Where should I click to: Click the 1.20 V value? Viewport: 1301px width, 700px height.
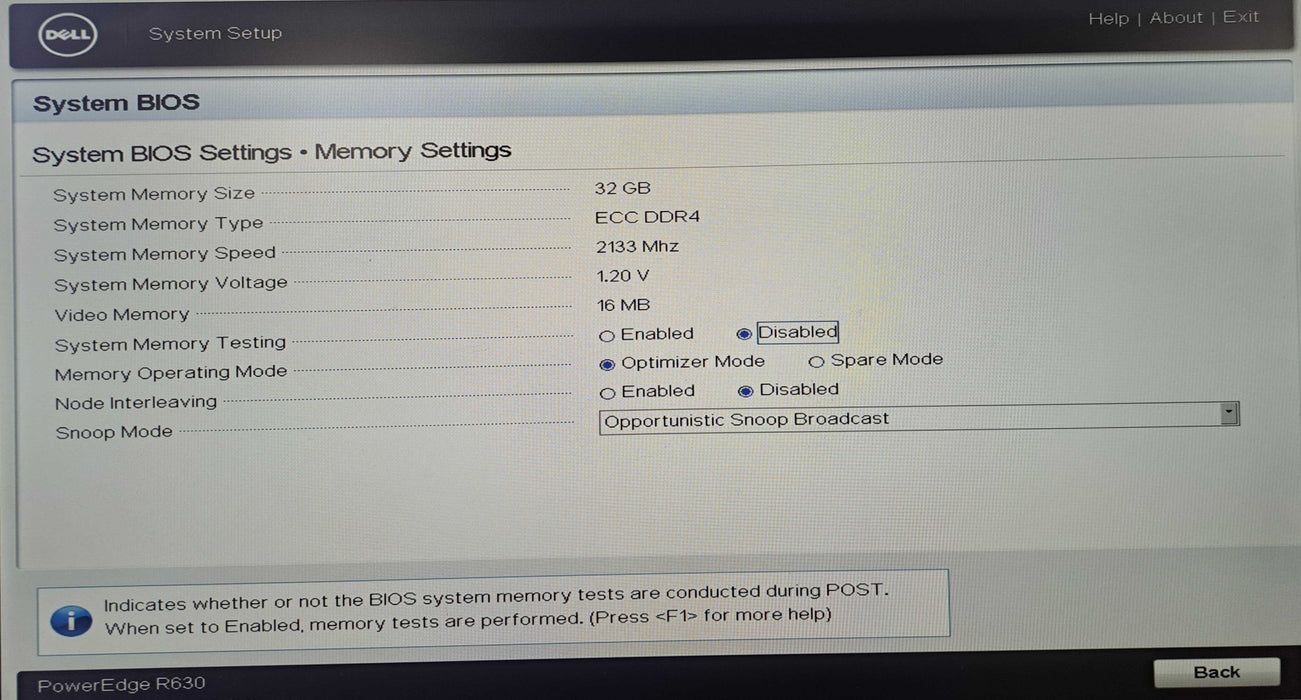click(623, 276)
